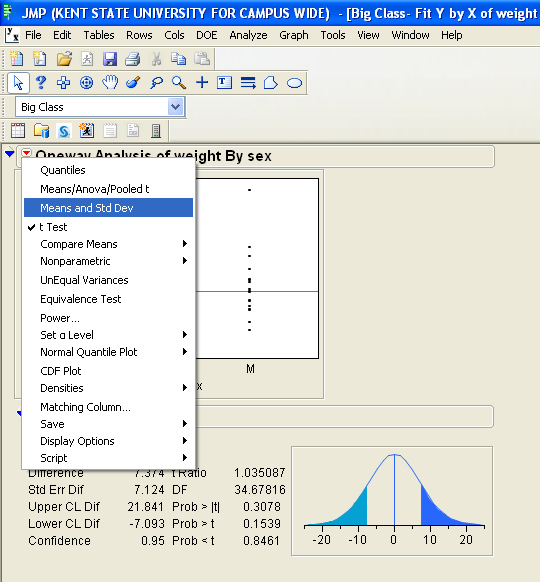Click the Cut scissors icon
540x582 pixels.
156,59
